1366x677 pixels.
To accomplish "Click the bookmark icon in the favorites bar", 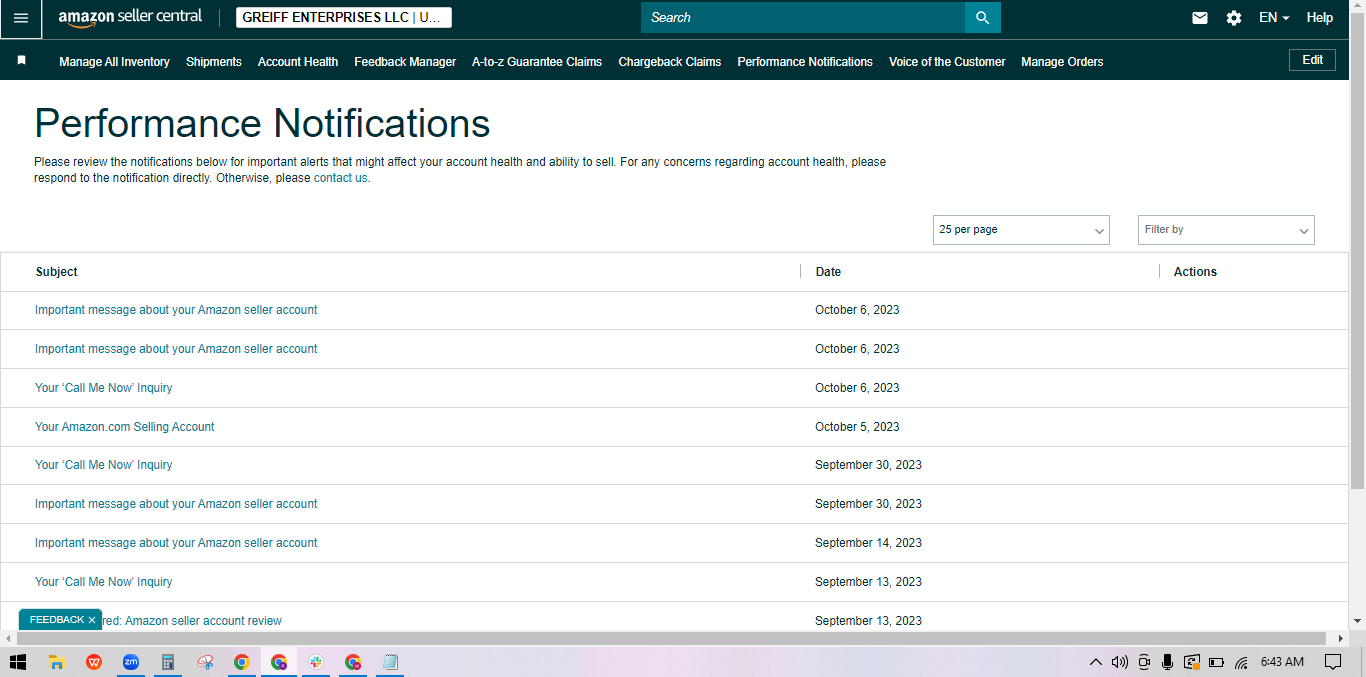I will (x=21, y=61).
